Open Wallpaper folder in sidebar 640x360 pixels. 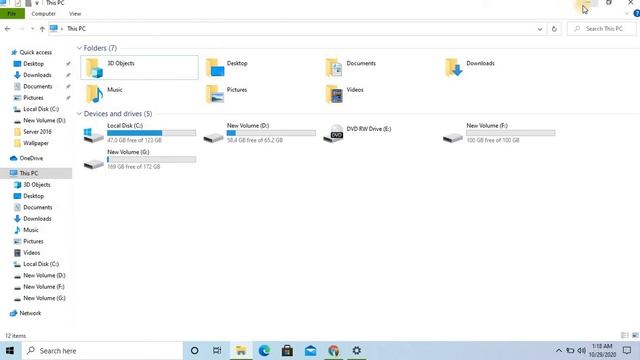tap(36, 143)
